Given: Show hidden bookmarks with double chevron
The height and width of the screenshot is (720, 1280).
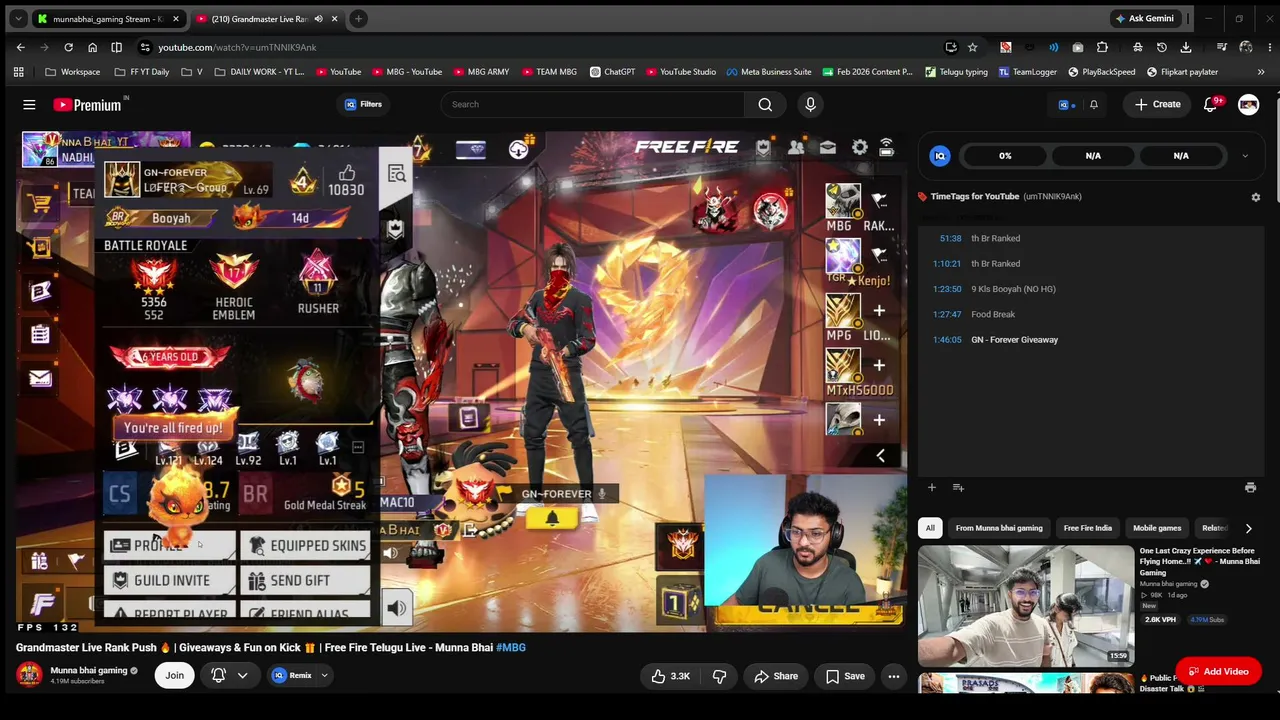Looking at the screenshot, I should coord(1261,72).
